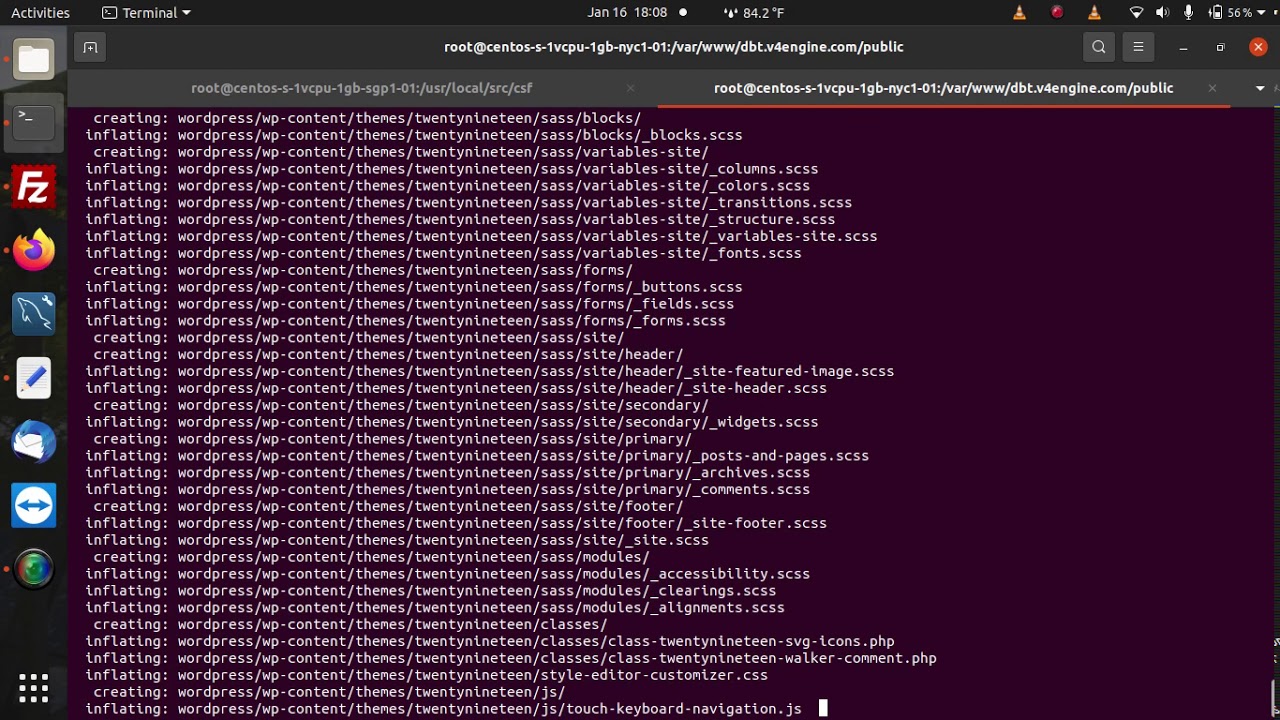
Task: Click the line with _buttons.scss
Action: tap(414, 287)
